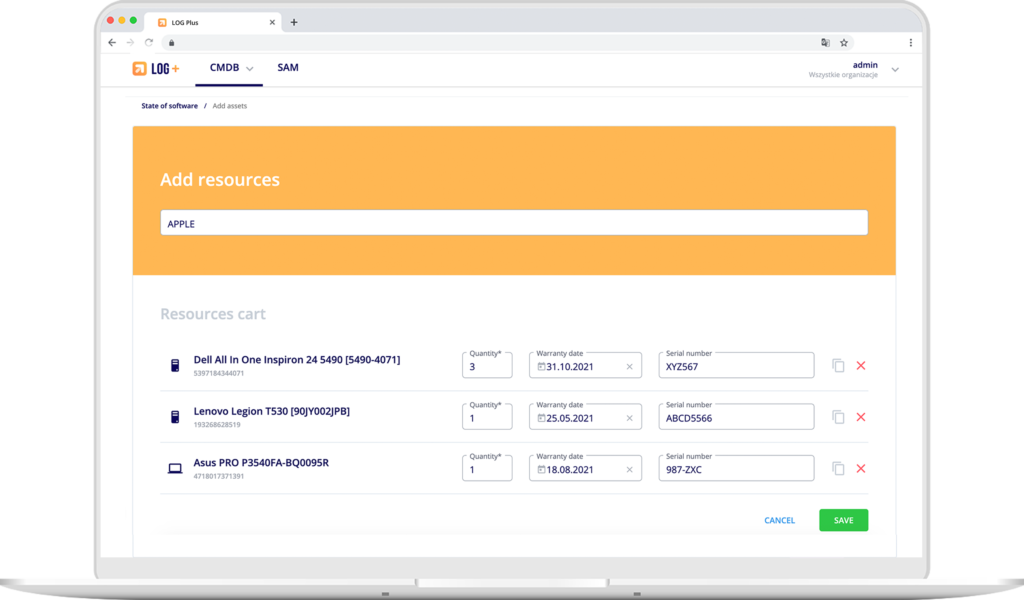The image size is (1024, 600).
Task: Open calendar for warranty 25.05.2021
Action: tap(541, 418)
